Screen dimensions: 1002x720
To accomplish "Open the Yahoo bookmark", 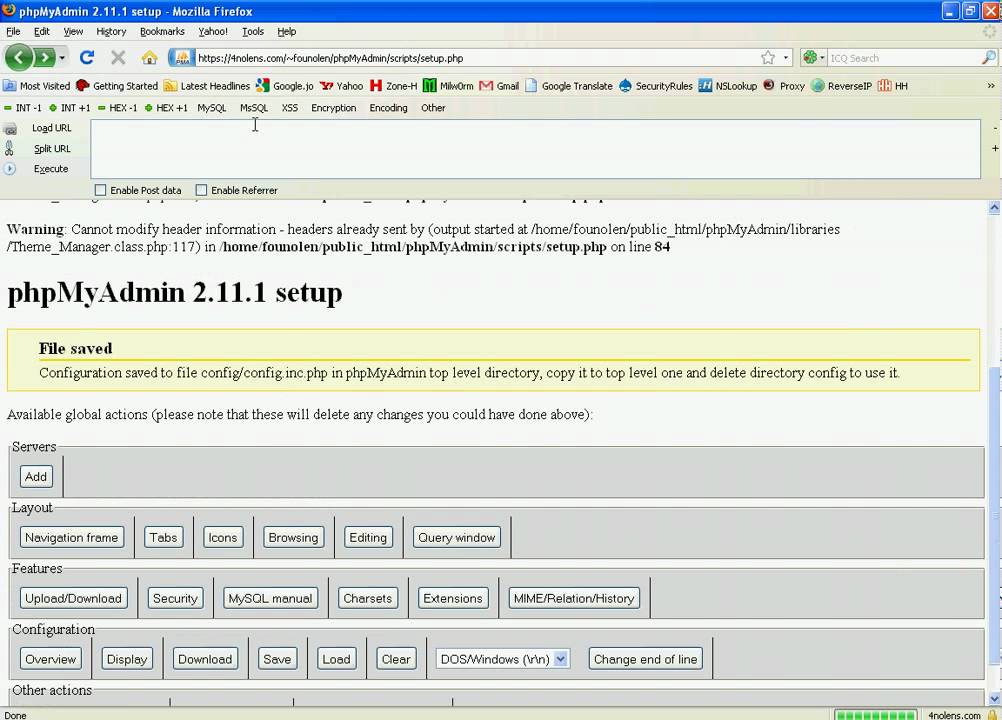I will (341, 86).
